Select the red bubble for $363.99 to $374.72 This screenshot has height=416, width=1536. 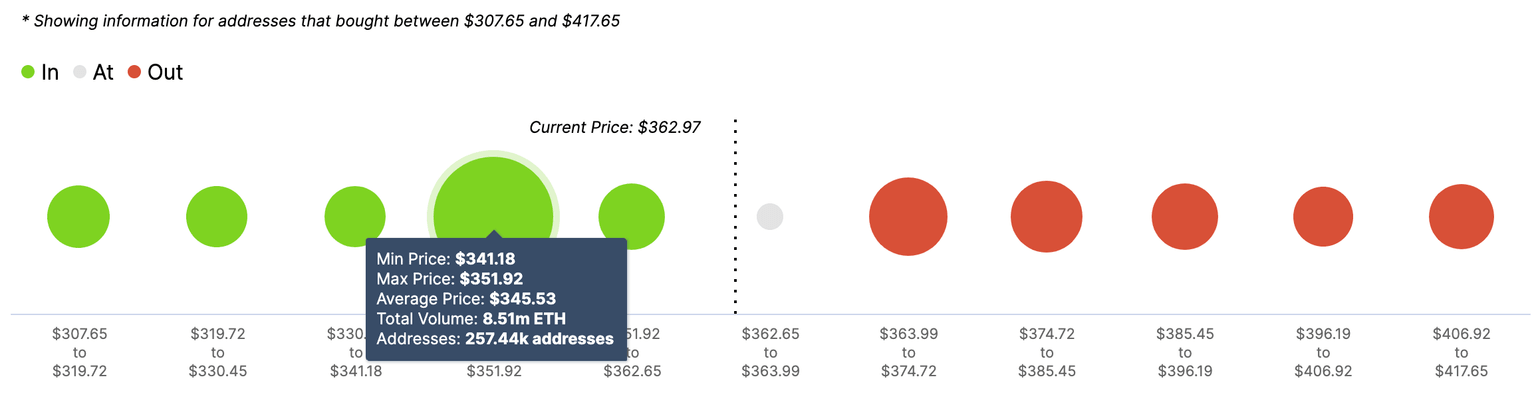[x=908, y=216]
